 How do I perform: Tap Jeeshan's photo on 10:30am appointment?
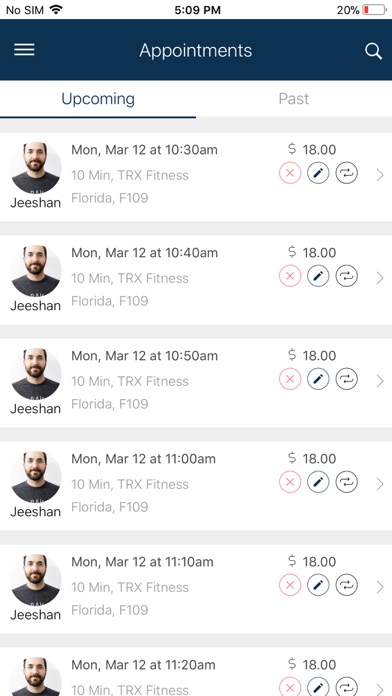(36, 168)
